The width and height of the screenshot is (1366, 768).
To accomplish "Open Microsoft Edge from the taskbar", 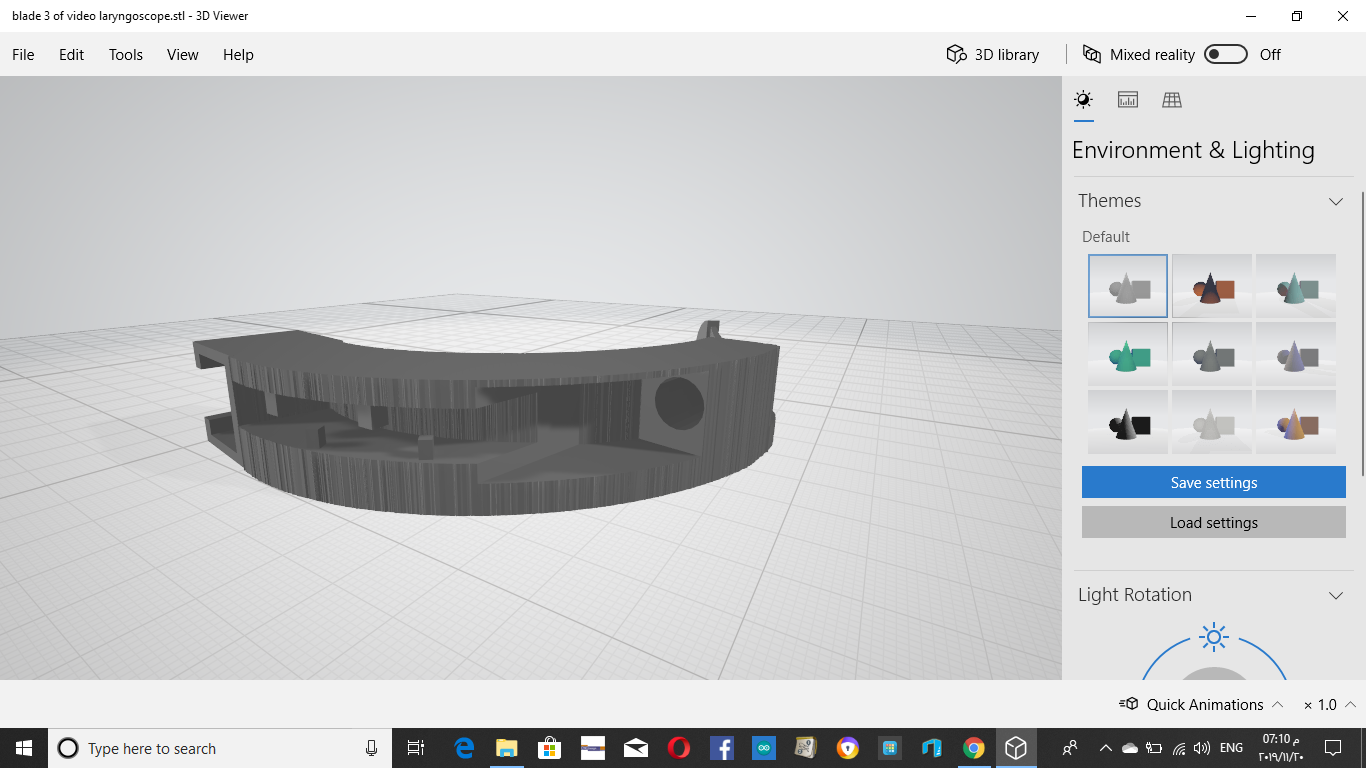I will tap(464, 748).
